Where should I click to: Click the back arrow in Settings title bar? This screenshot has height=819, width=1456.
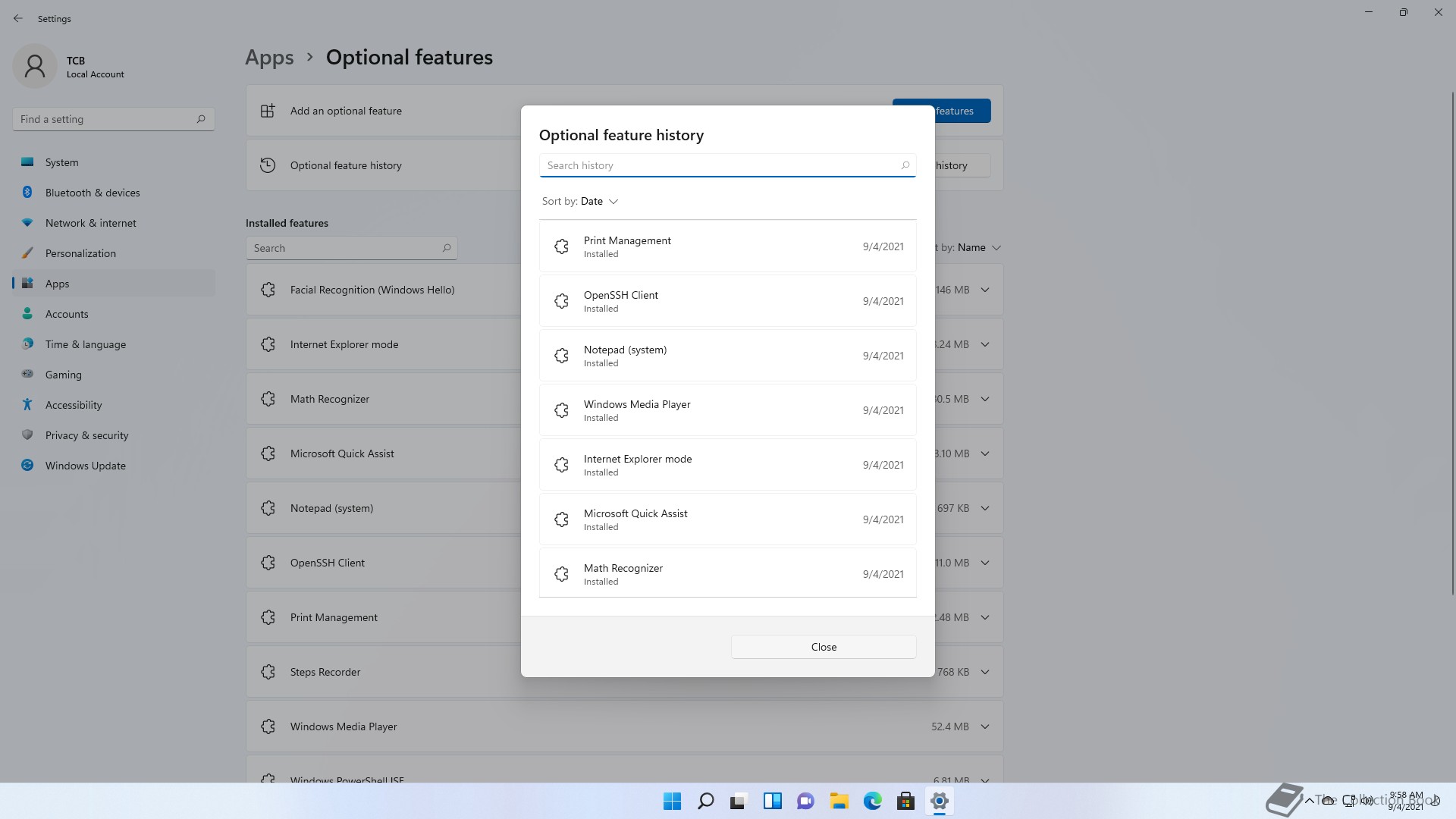coord(18,18)
